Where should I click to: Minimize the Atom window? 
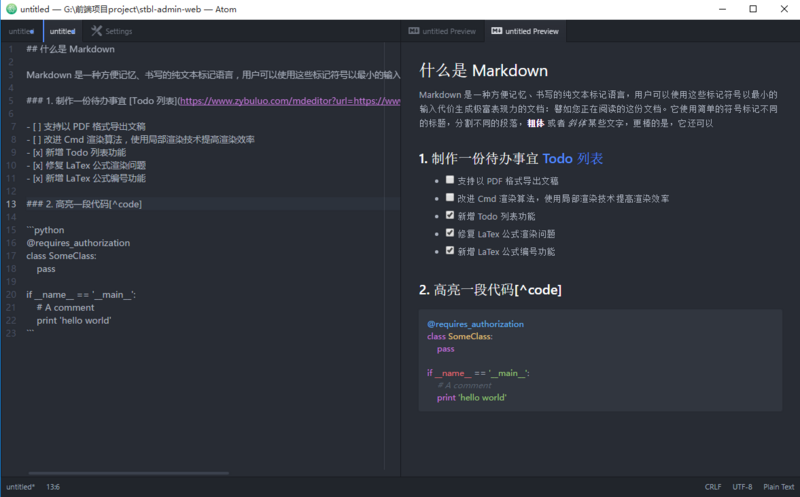click(722, 9)
